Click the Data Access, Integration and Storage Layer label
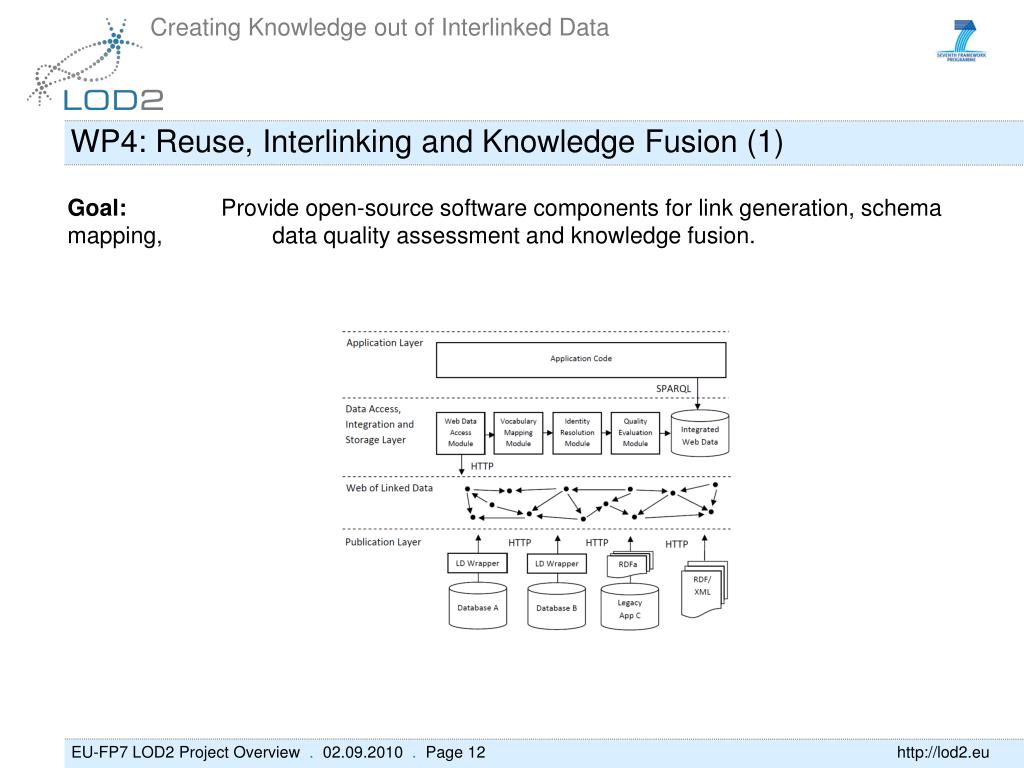 379,424
